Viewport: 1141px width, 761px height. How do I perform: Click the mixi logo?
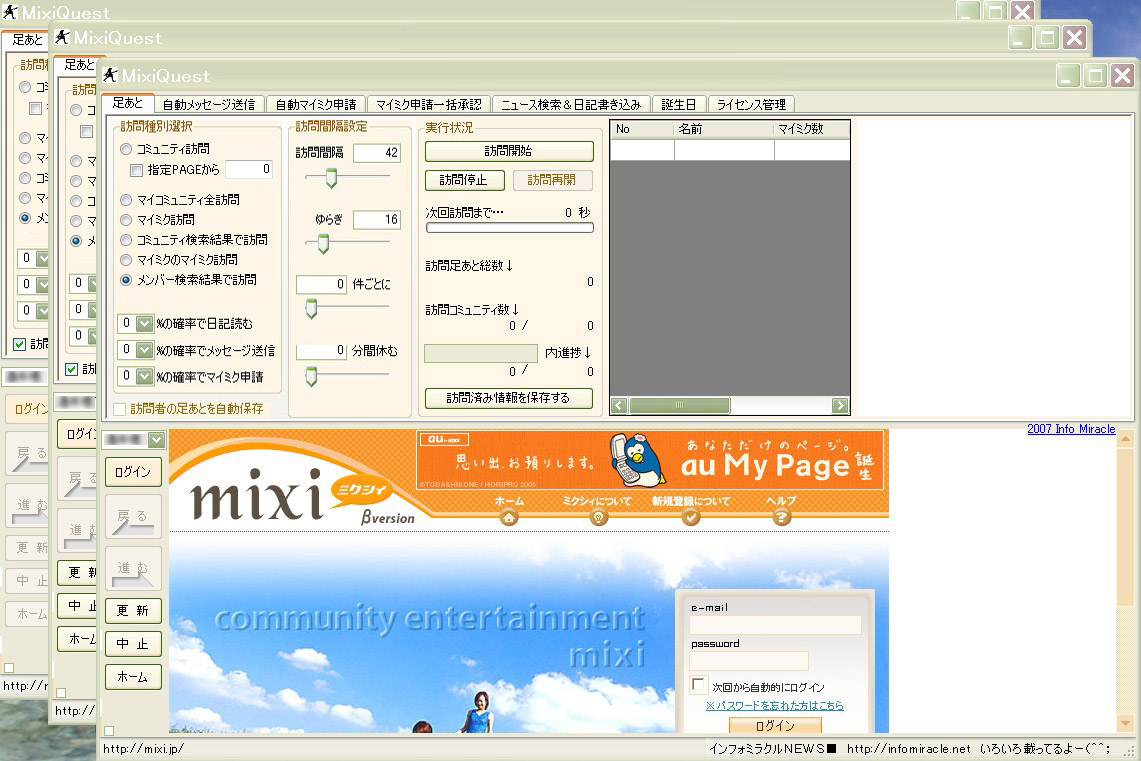tap(257, 495)
